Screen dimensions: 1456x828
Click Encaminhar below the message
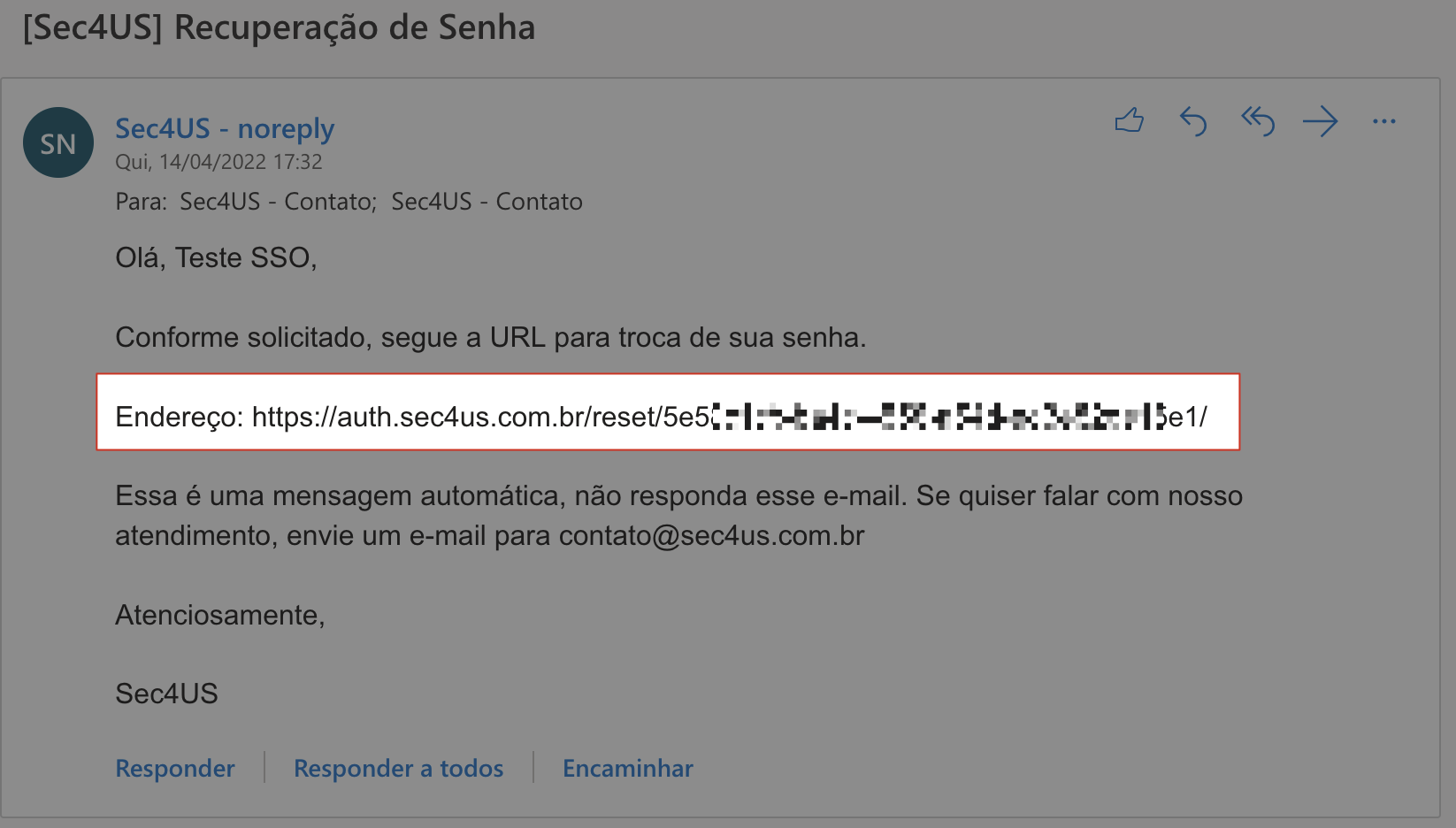[x=627, y=768]
